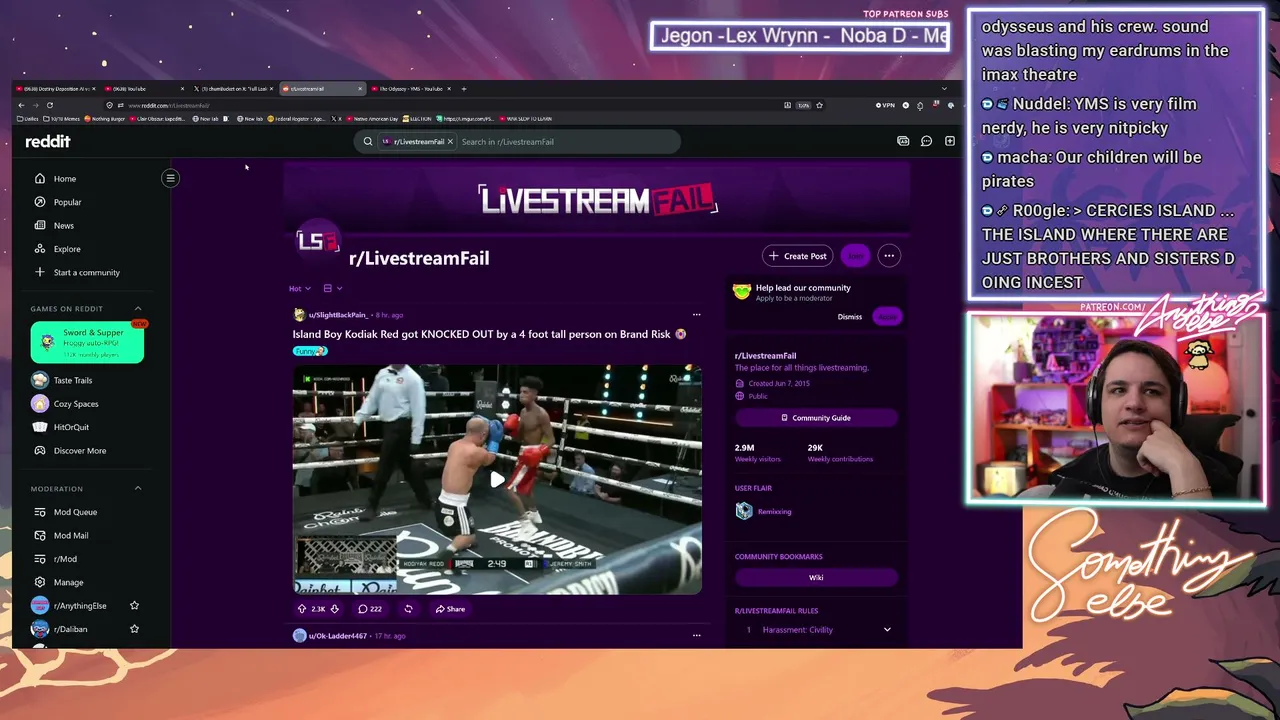1280x720 pixels.
Task: Open the HitOrQuit game
Action: click(x=71, y=427)
